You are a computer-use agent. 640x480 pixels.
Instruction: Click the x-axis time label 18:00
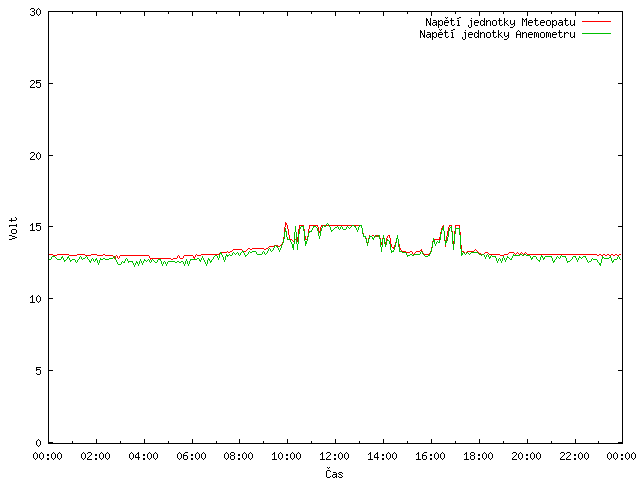tap(478, 456)
